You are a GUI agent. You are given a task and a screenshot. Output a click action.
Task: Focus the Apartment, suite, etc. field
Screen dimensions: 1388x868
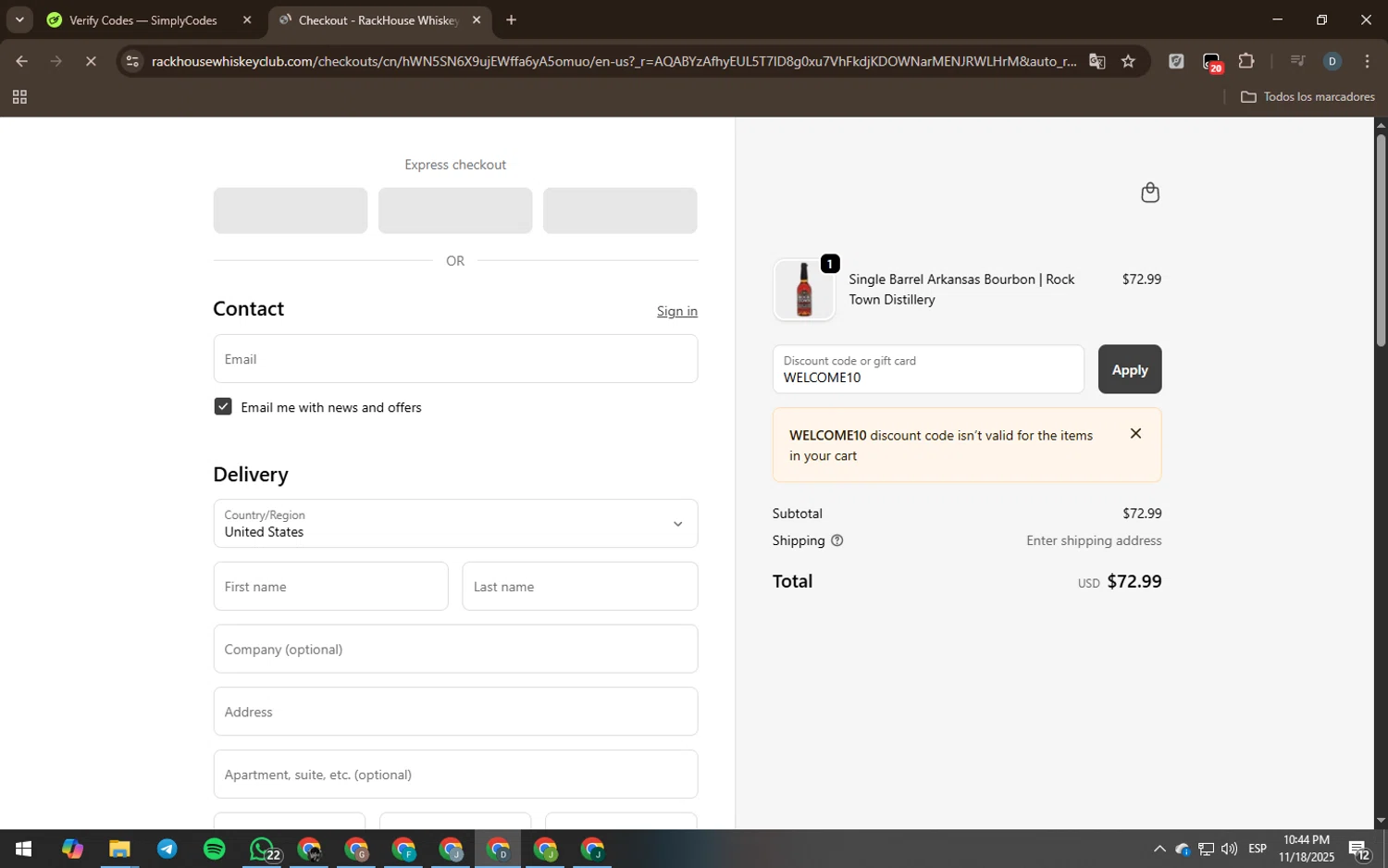click(455, 775)
